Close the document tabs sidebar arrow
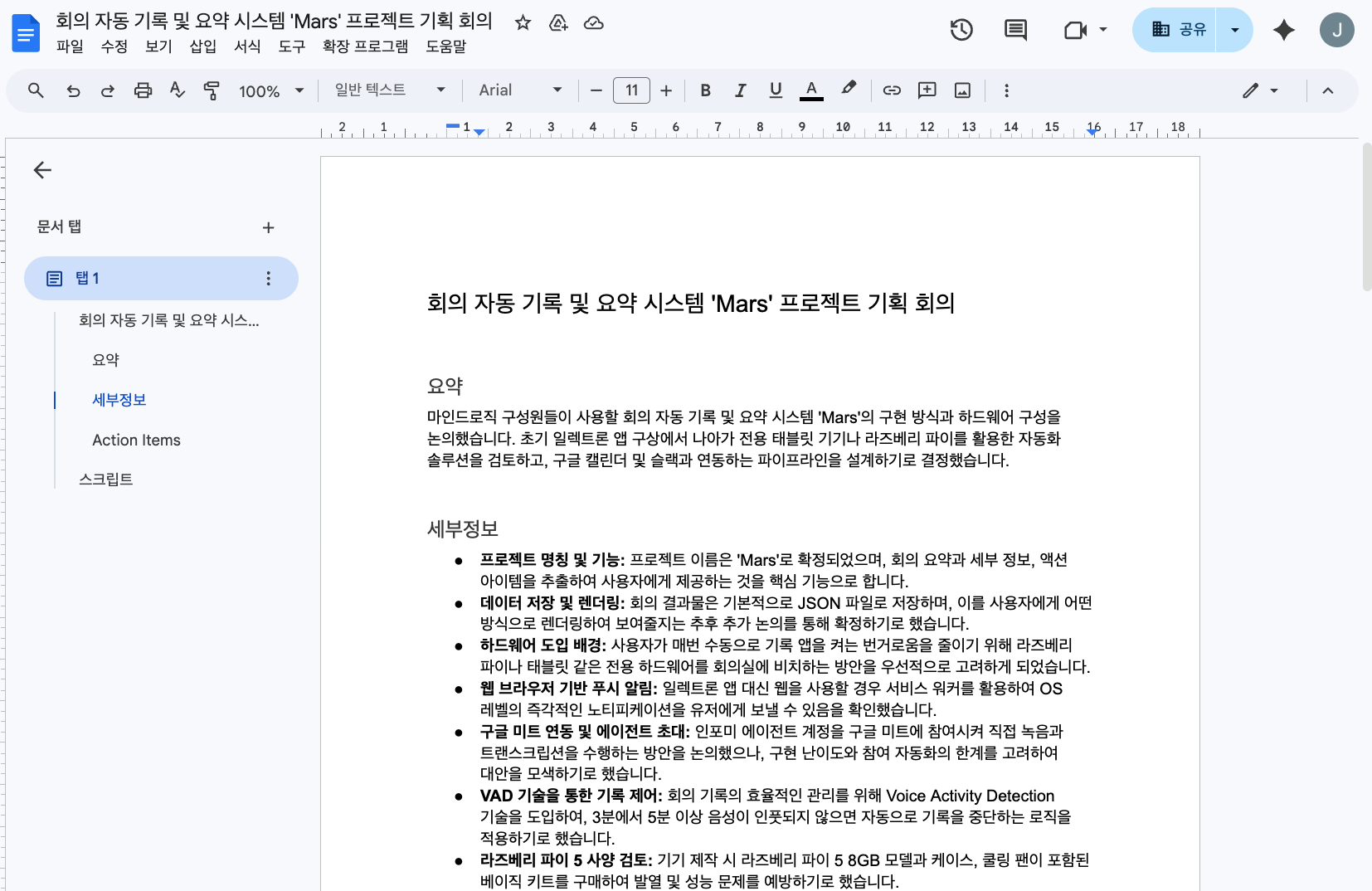 click(42, 170)
